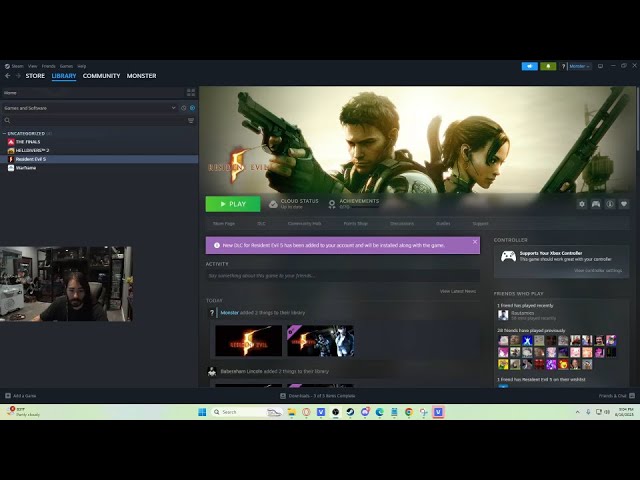Open second DLC activity thumbnail
The height and width of the screenshot is (480, 640).
(x=320, y=341)
